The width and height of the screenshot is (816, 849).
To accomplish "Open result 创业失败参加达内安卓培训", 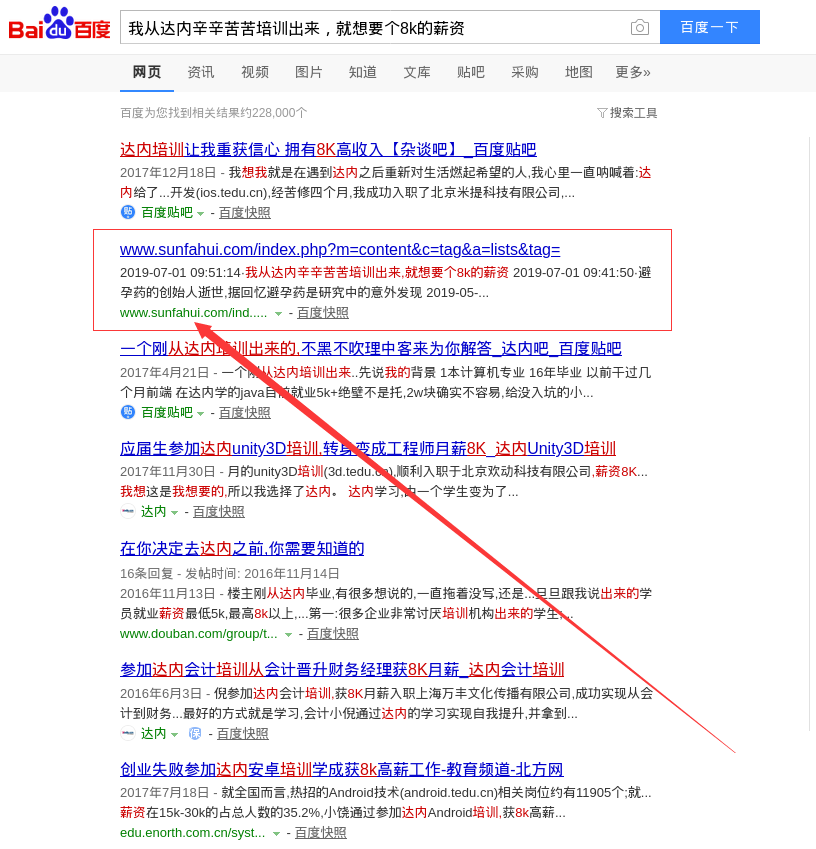I will click(342, 769).
